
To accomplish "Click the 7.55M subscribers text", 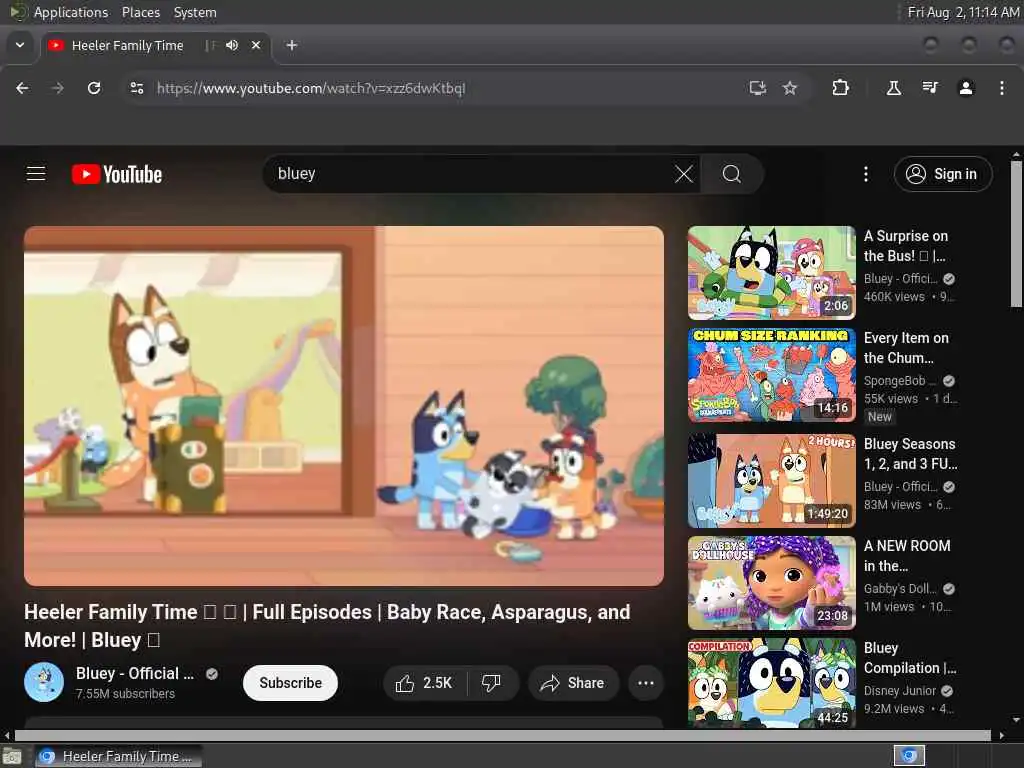I will [x=125, y=694].
